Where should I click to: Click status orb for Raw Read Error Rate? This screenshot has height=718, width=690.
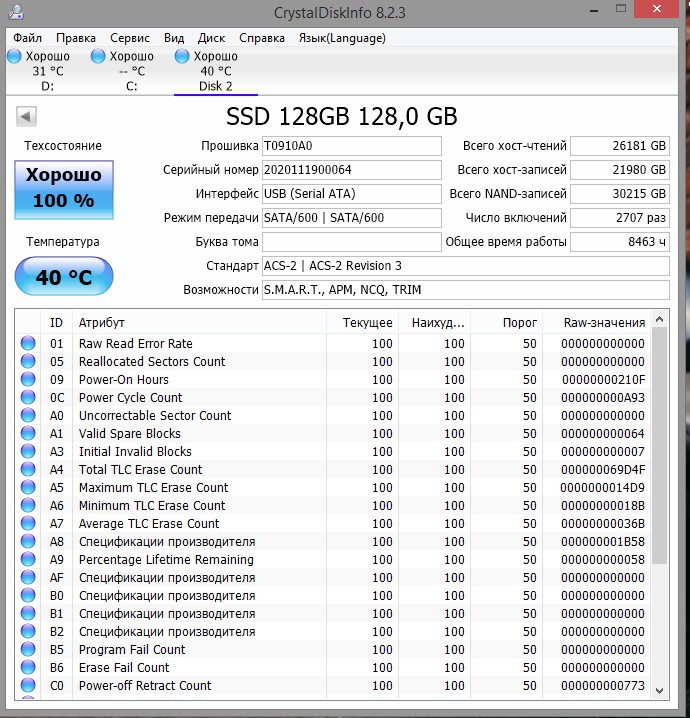click(x=28, y=344)
